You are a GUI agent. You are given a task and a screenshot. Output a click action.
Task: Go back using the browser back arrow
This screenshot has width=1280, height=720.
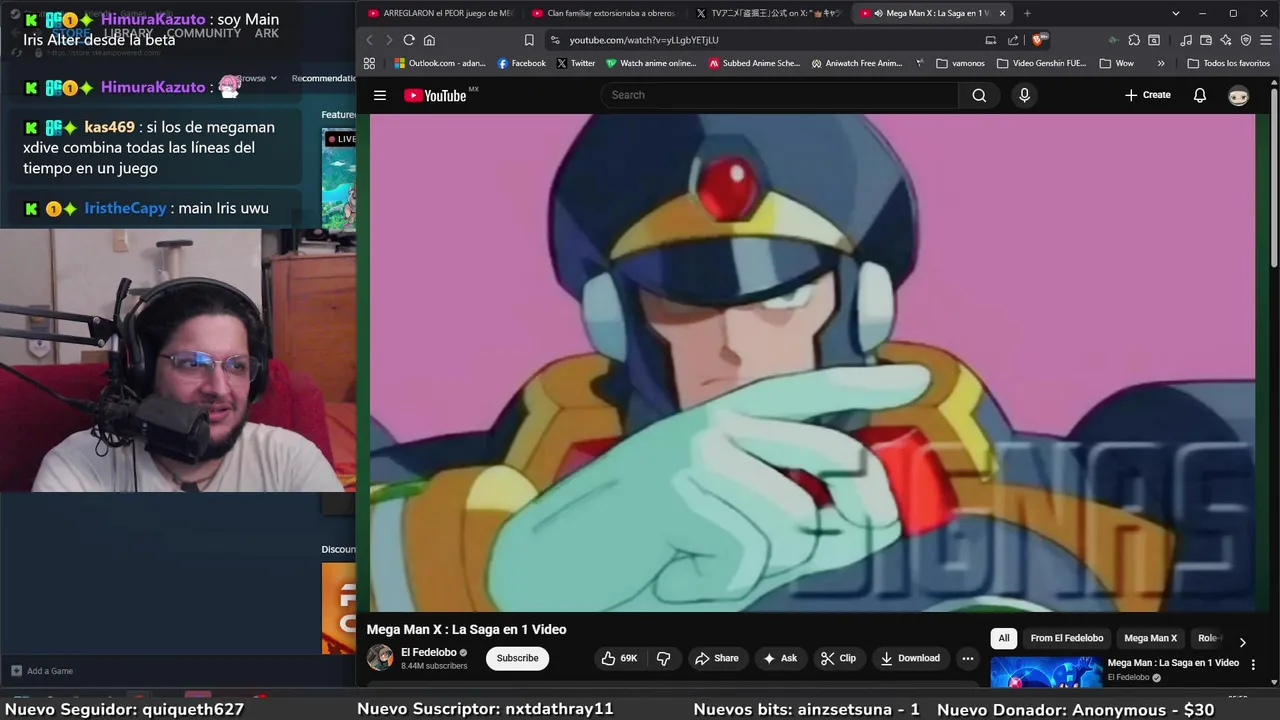(x=369, y=40)
